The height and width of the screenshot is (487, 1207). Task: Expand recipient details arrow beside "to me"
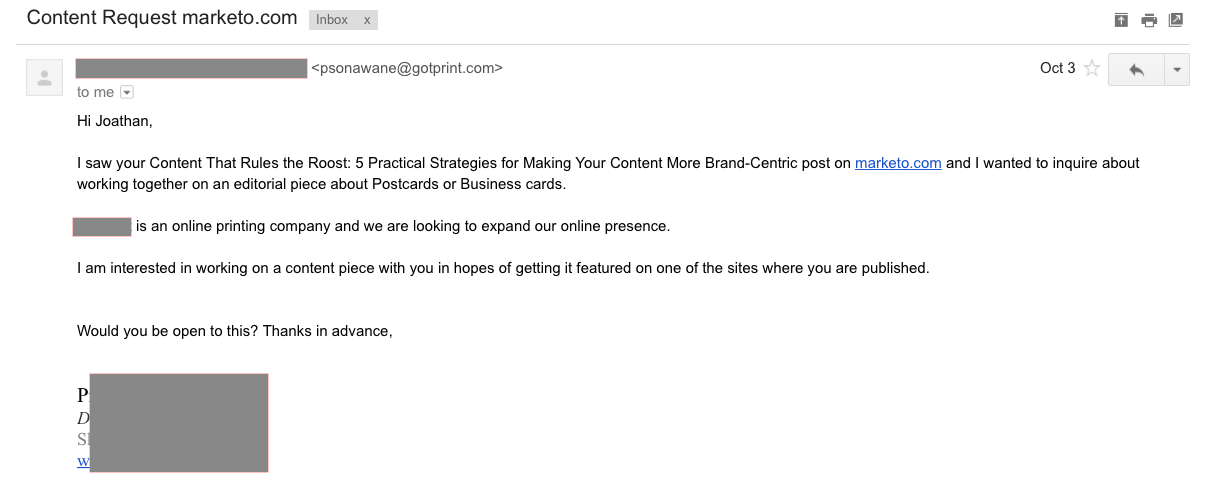pos(126,92)
